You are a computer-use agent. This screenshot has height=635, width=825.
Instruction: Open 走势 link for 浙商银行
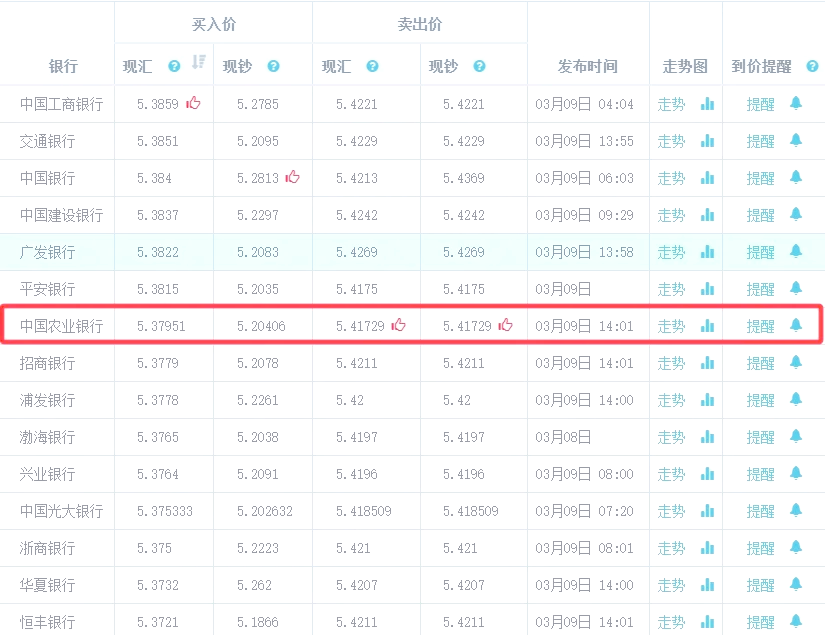[671, 549]
